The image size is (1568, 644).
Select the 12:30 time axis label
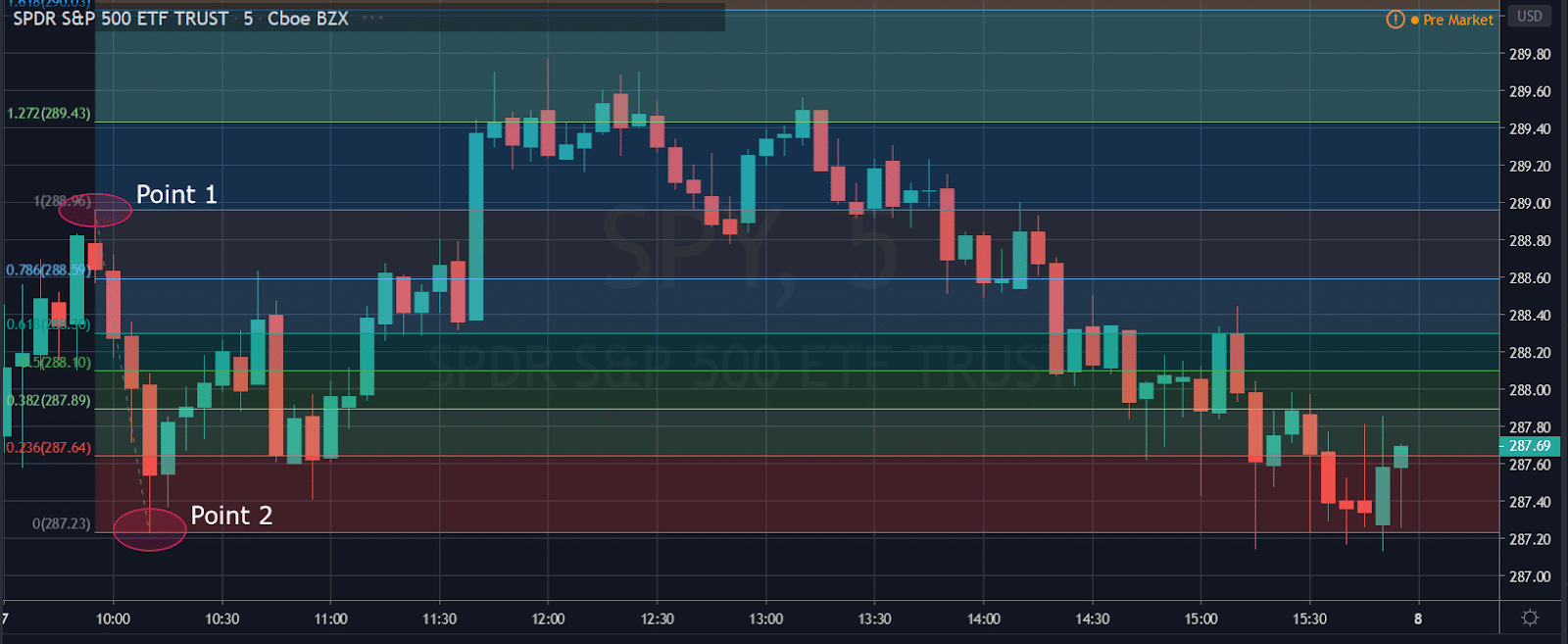[657, 619]
